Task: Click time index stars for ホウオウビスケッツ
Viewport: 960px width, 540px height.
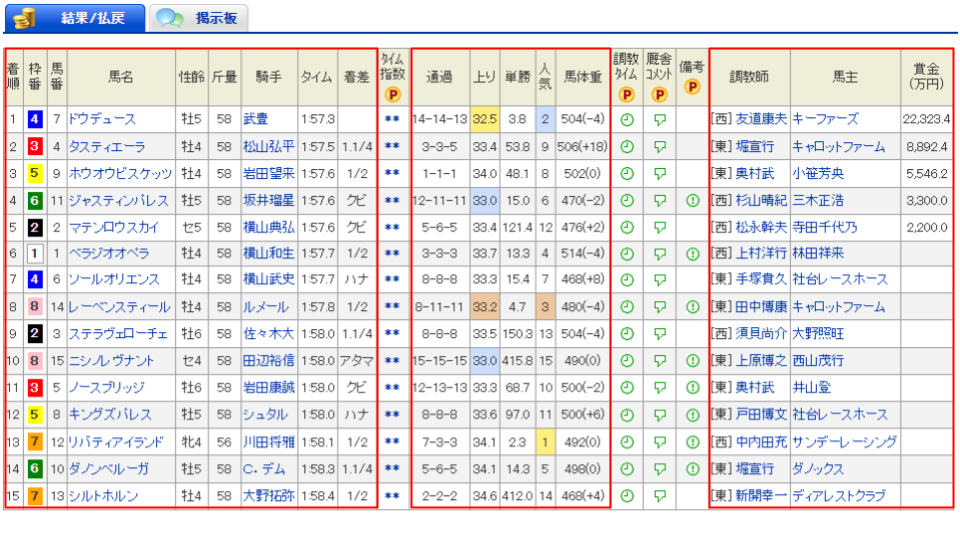Action: point(392,173)
